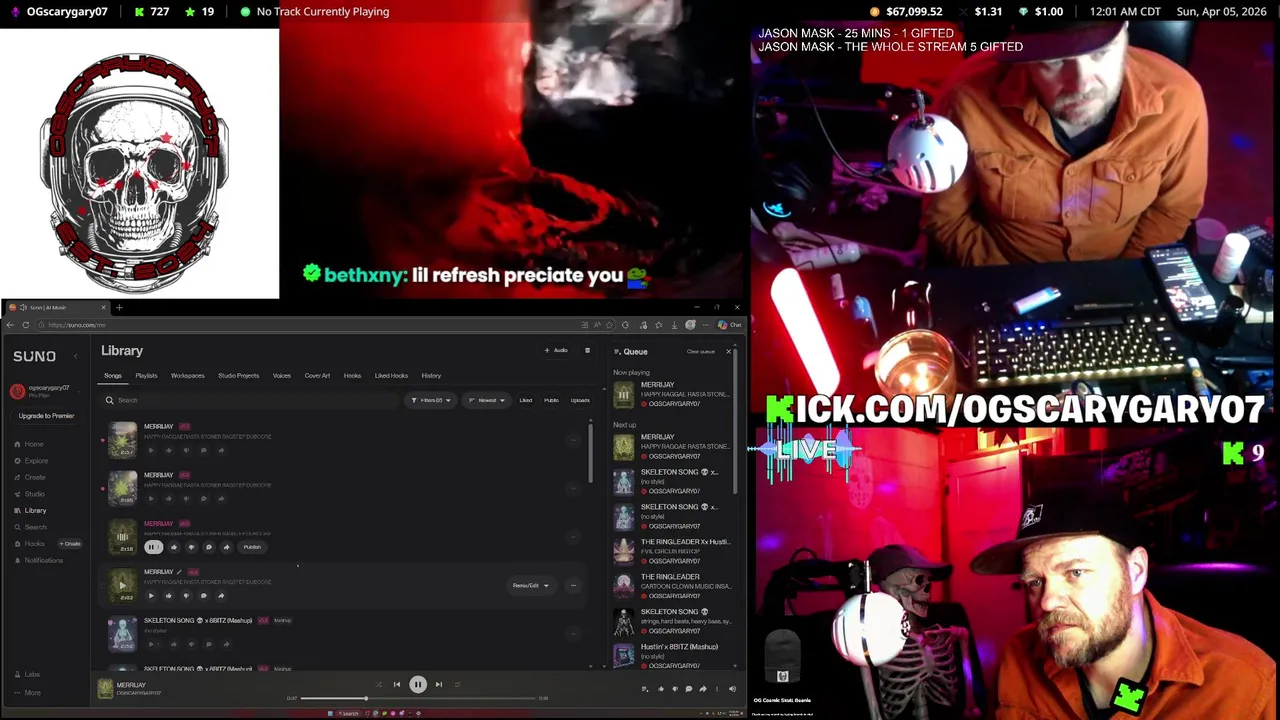This screenshot has height=720, width=1280.
Task: Focus the Library search field
Action: coord(250,401)
